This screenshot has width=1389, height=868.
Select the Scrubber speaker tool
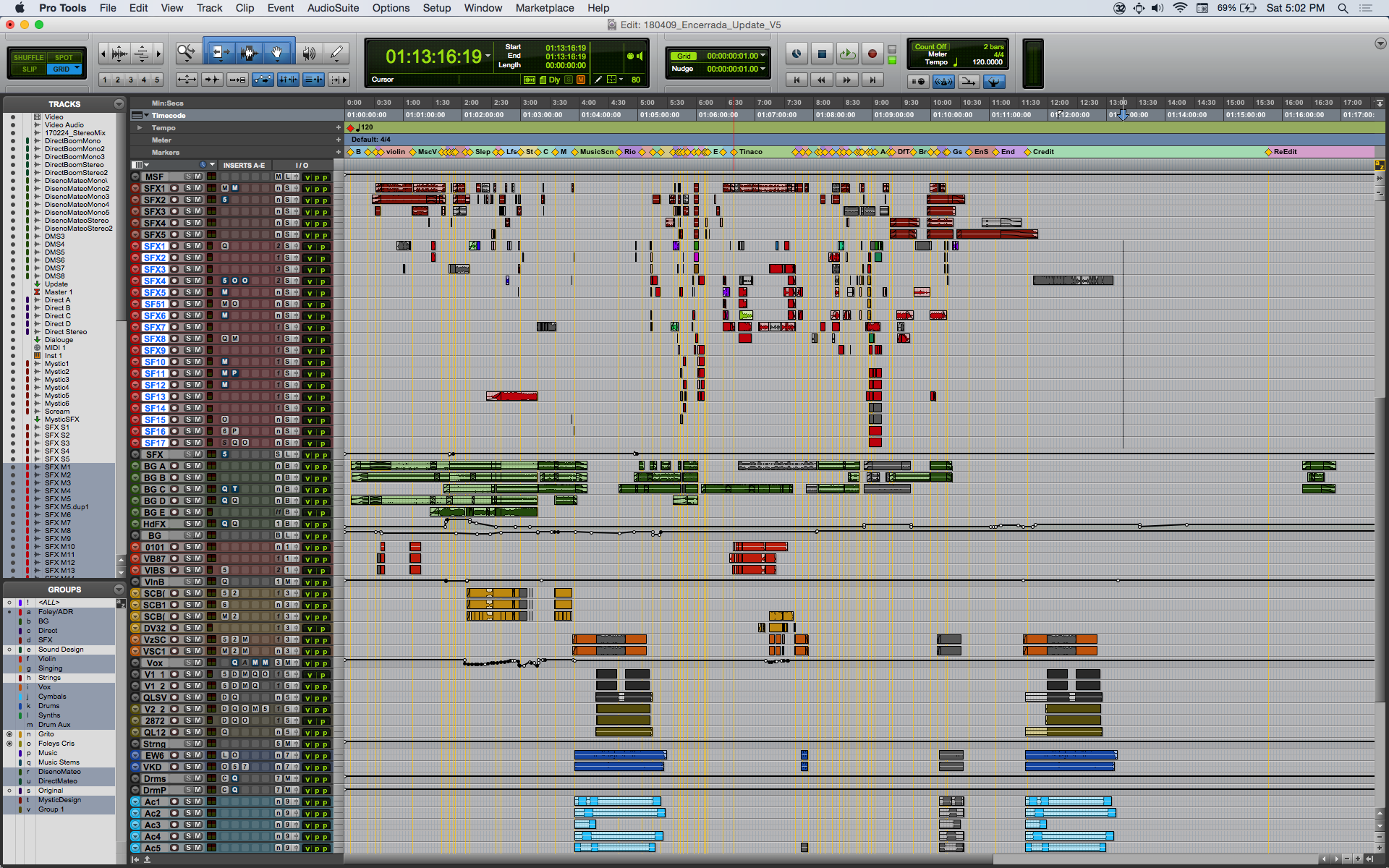(309, 53)
